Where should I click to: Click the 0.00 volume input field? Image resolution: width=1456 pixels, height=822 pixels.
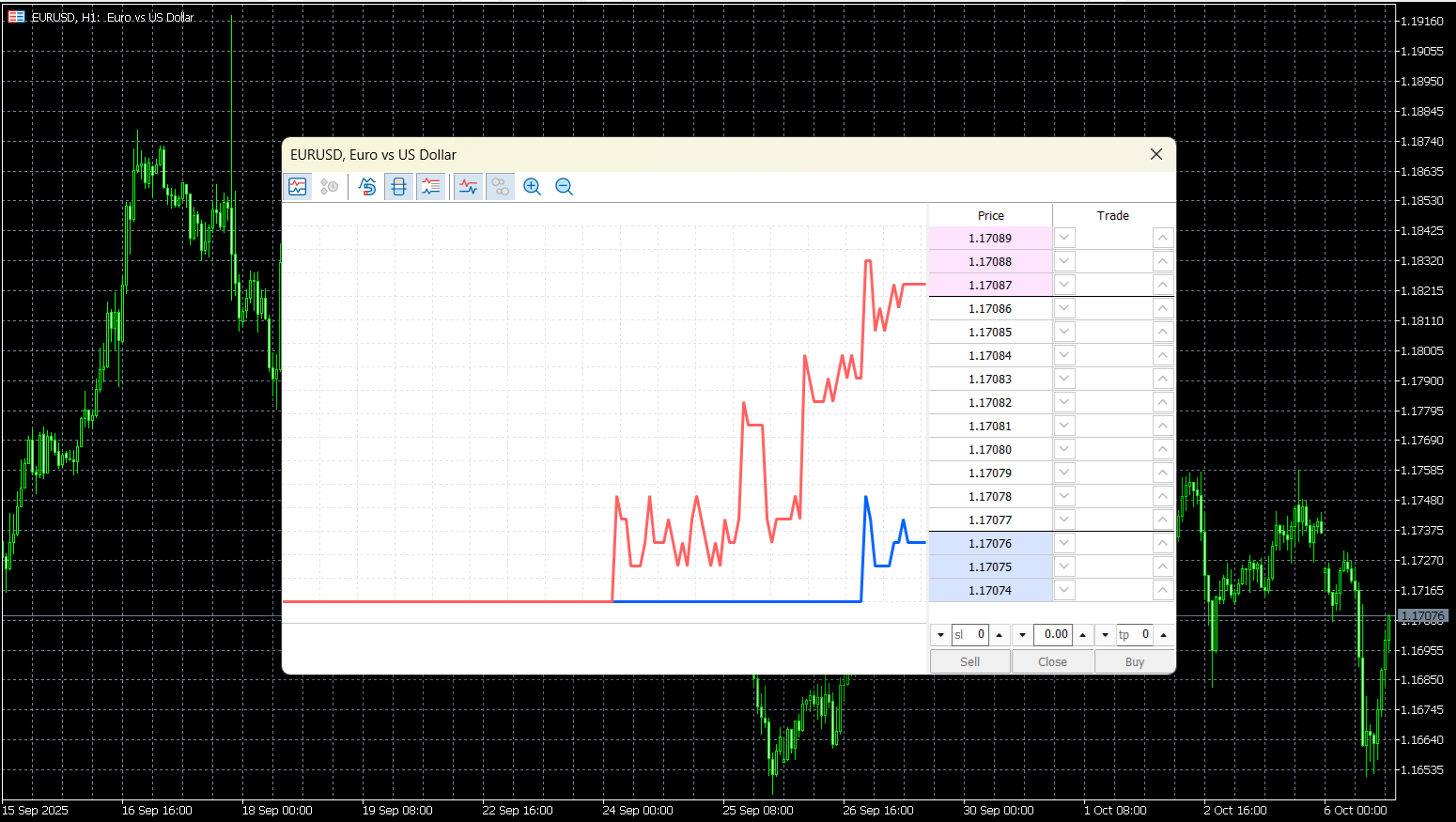[1053, 635]
